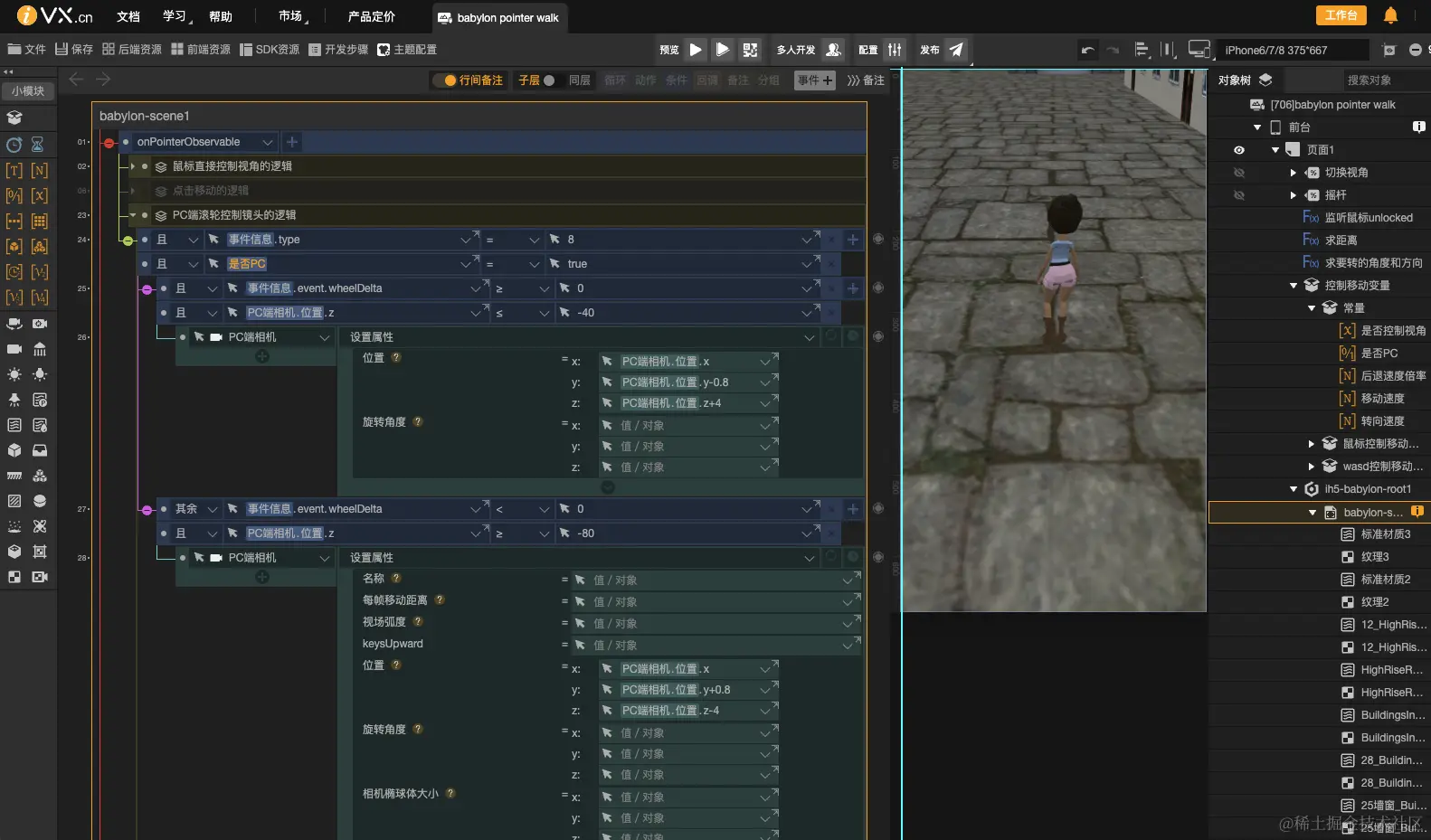The width and height of the screenshot is (1431, 840).
Task: Open the 市场 menu
Action: tap(291, 16)
